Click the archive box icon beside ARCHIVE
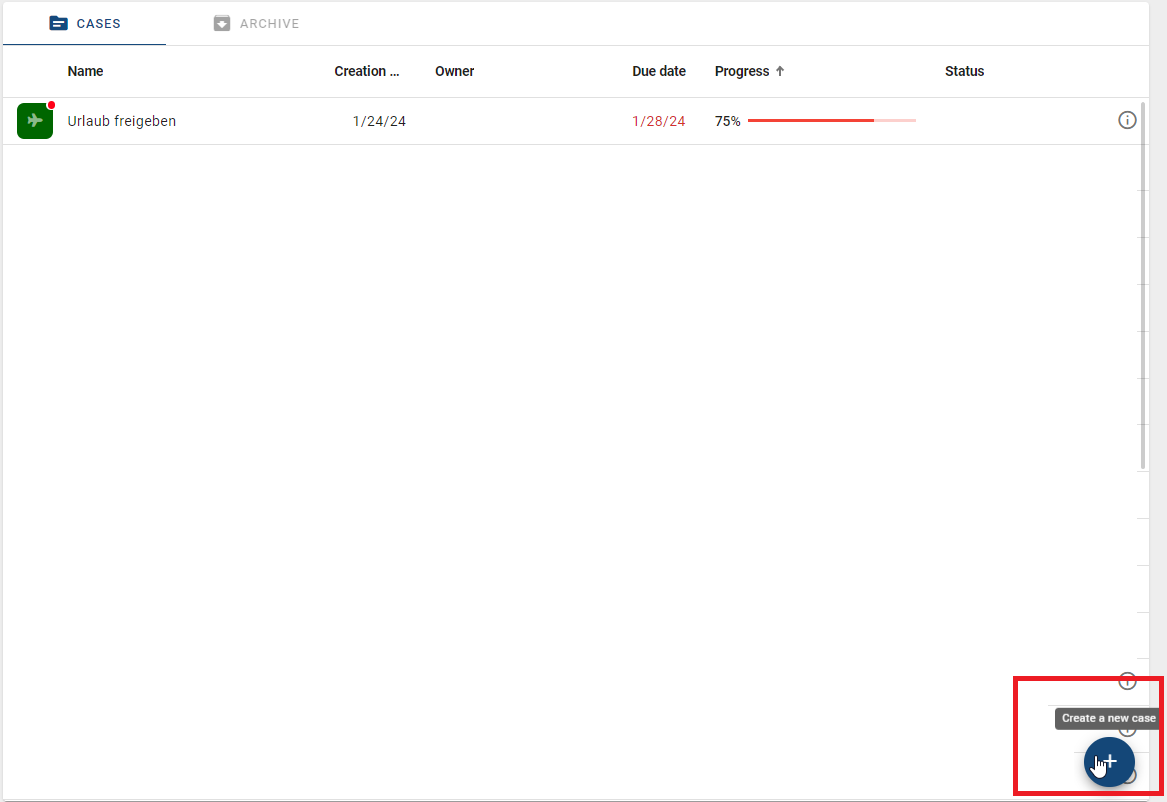 coord(221,23)
